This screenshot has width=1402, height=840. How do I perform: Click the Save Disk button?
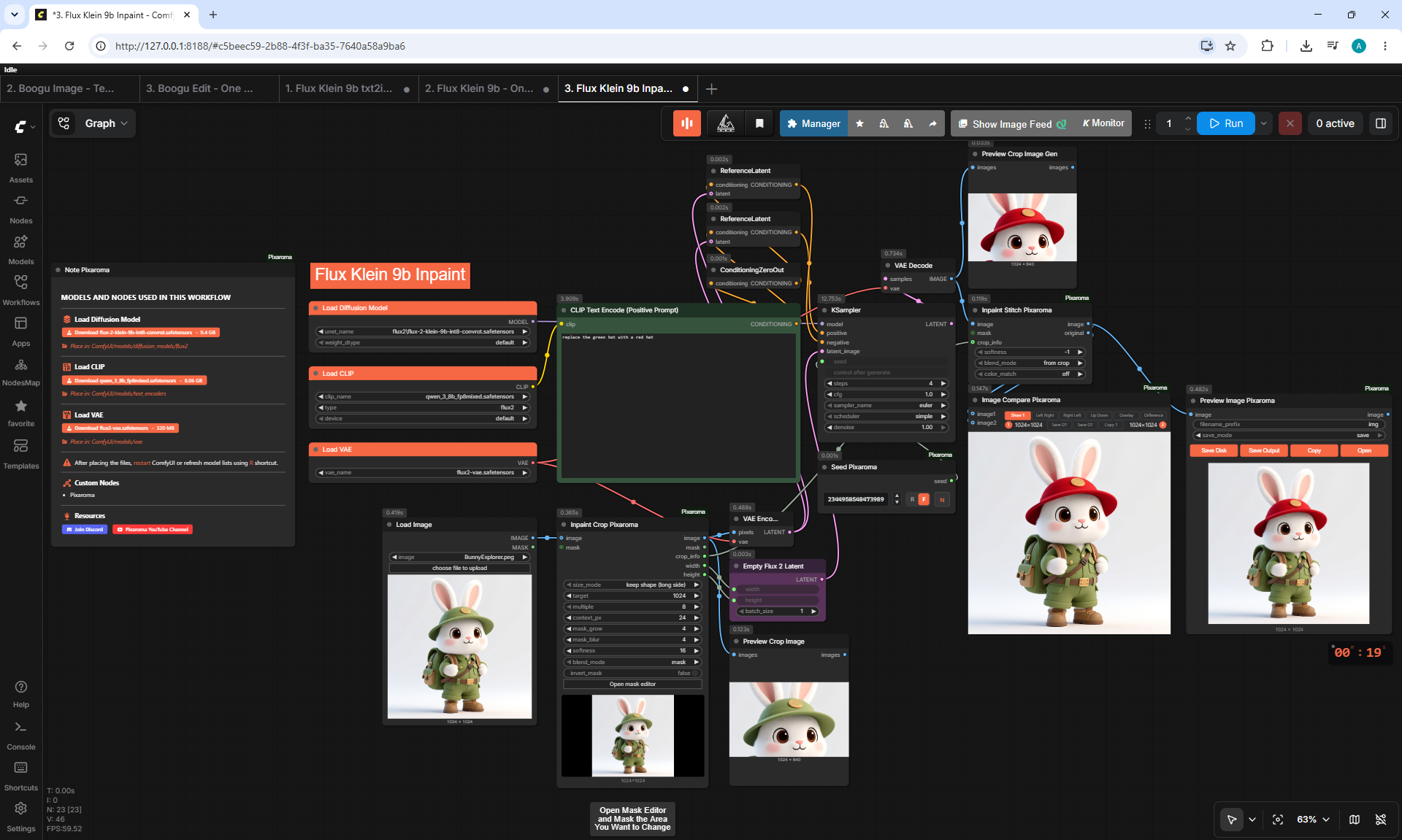coord(1214,450)
